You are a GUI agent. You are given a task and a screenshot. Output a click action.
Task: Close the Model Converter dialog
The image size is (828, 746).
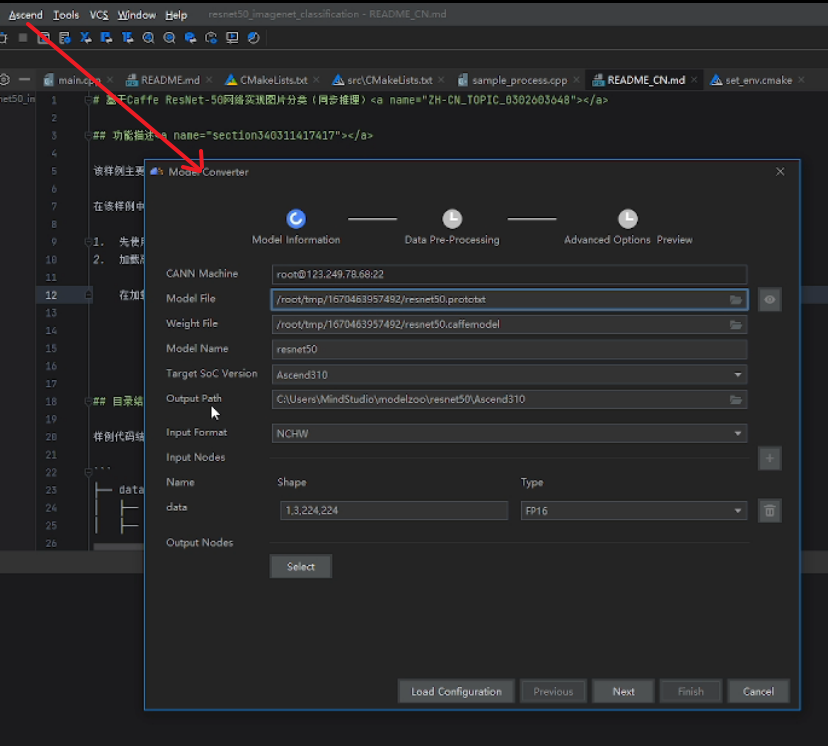[x=780, y=172]
